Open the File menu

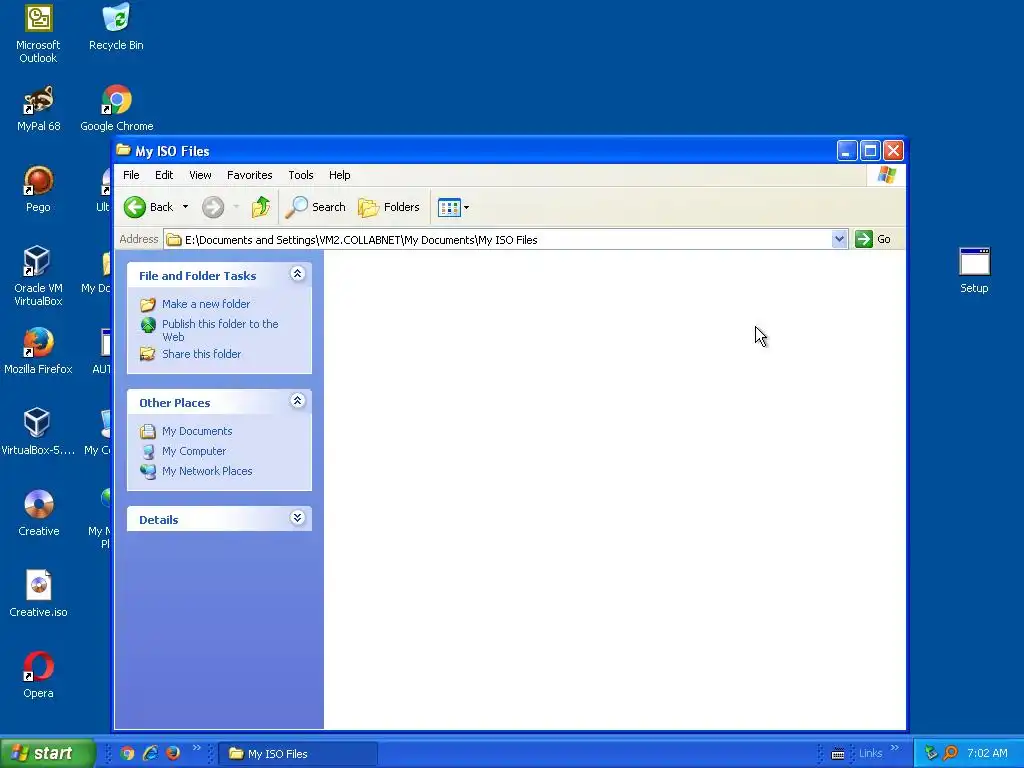click(x=131, y=175)
